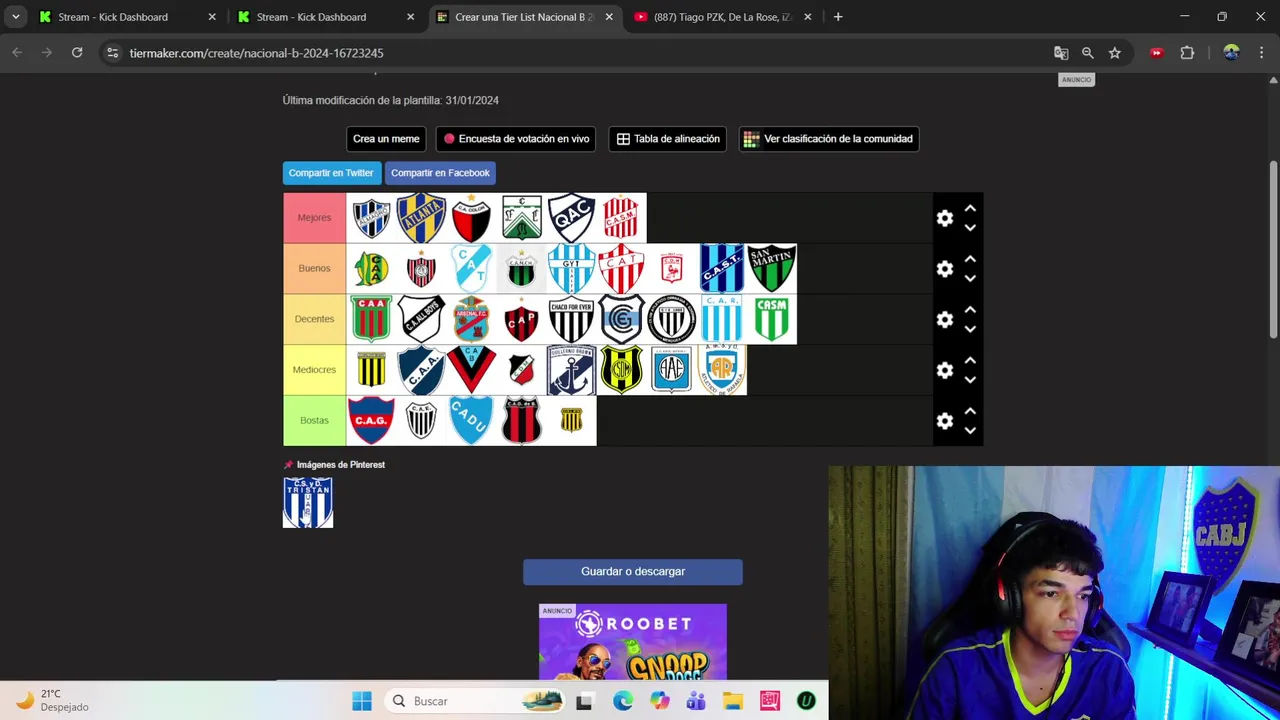This screenshot has width=1280, height=720.
Task: Pick the C.S.y D. Tristán crest below tiers
Action: click(x=308, y=502)
